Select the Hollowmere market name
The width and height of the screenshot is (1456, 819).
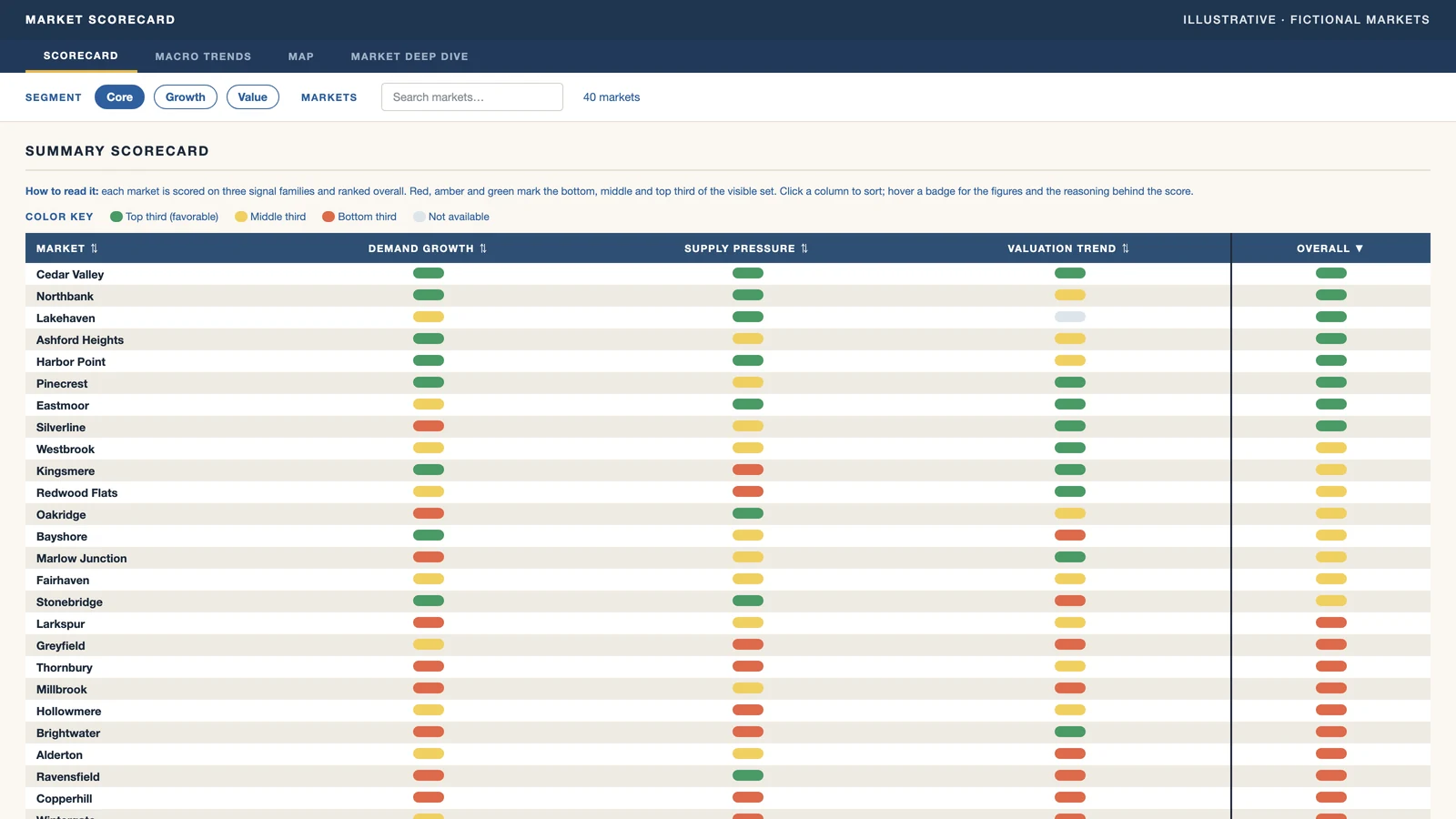(x=69, y=711)
